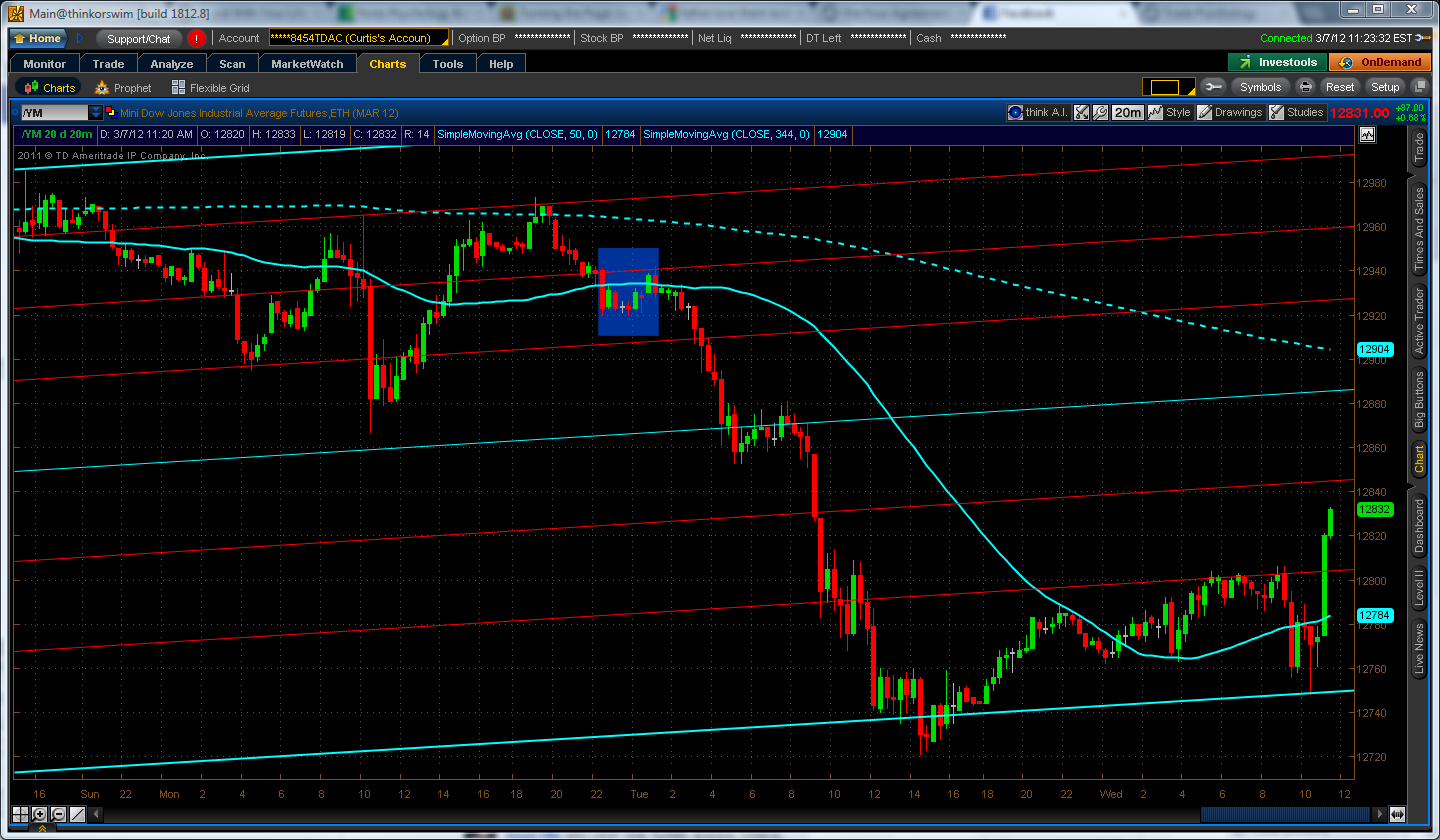Click the SimpleMovingAvg (CLOSE, 50, 0) label

519,134
